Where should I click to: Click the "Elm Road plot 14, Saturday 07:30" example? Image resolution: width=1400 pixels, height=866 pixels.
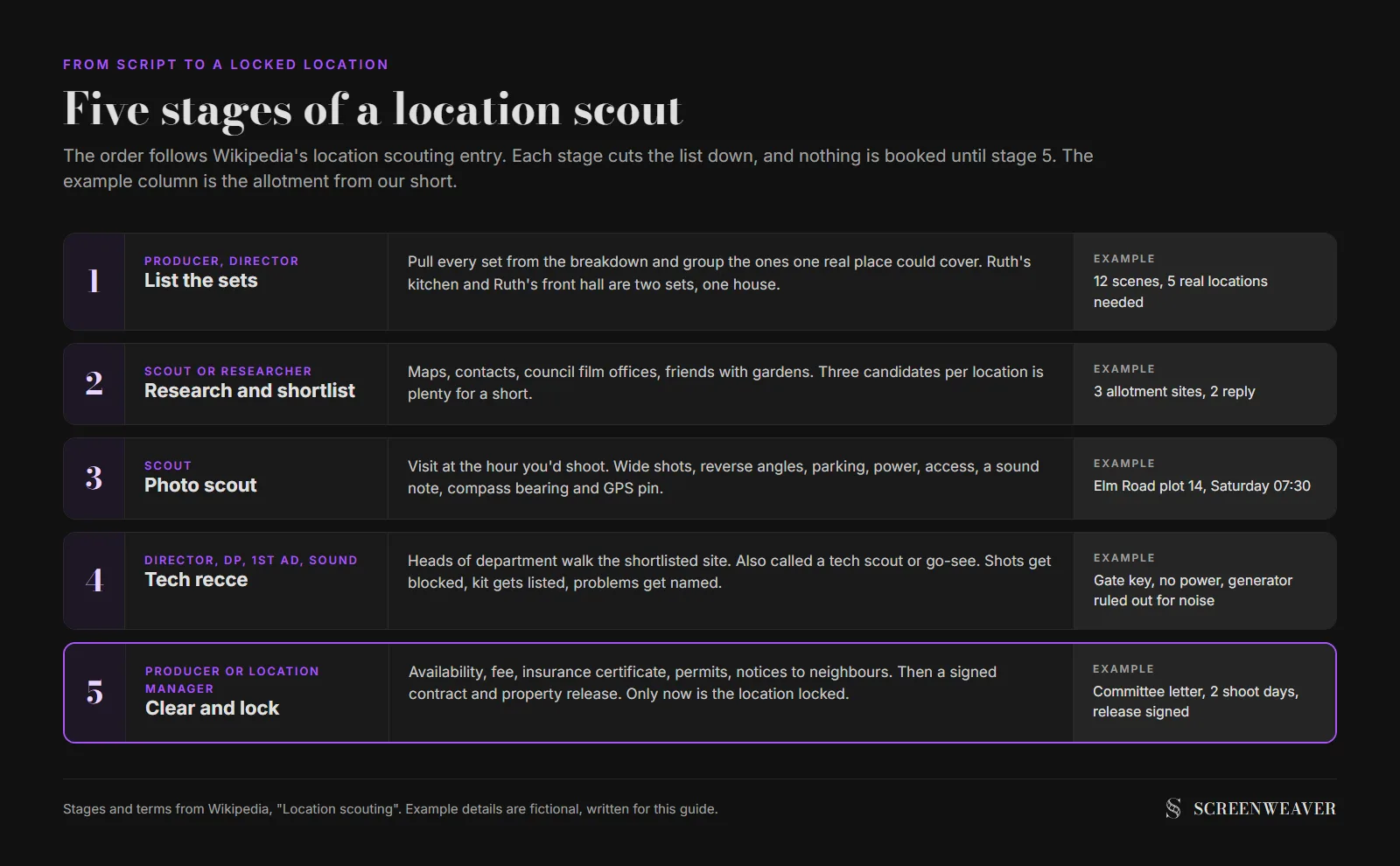coord(1202,485)
